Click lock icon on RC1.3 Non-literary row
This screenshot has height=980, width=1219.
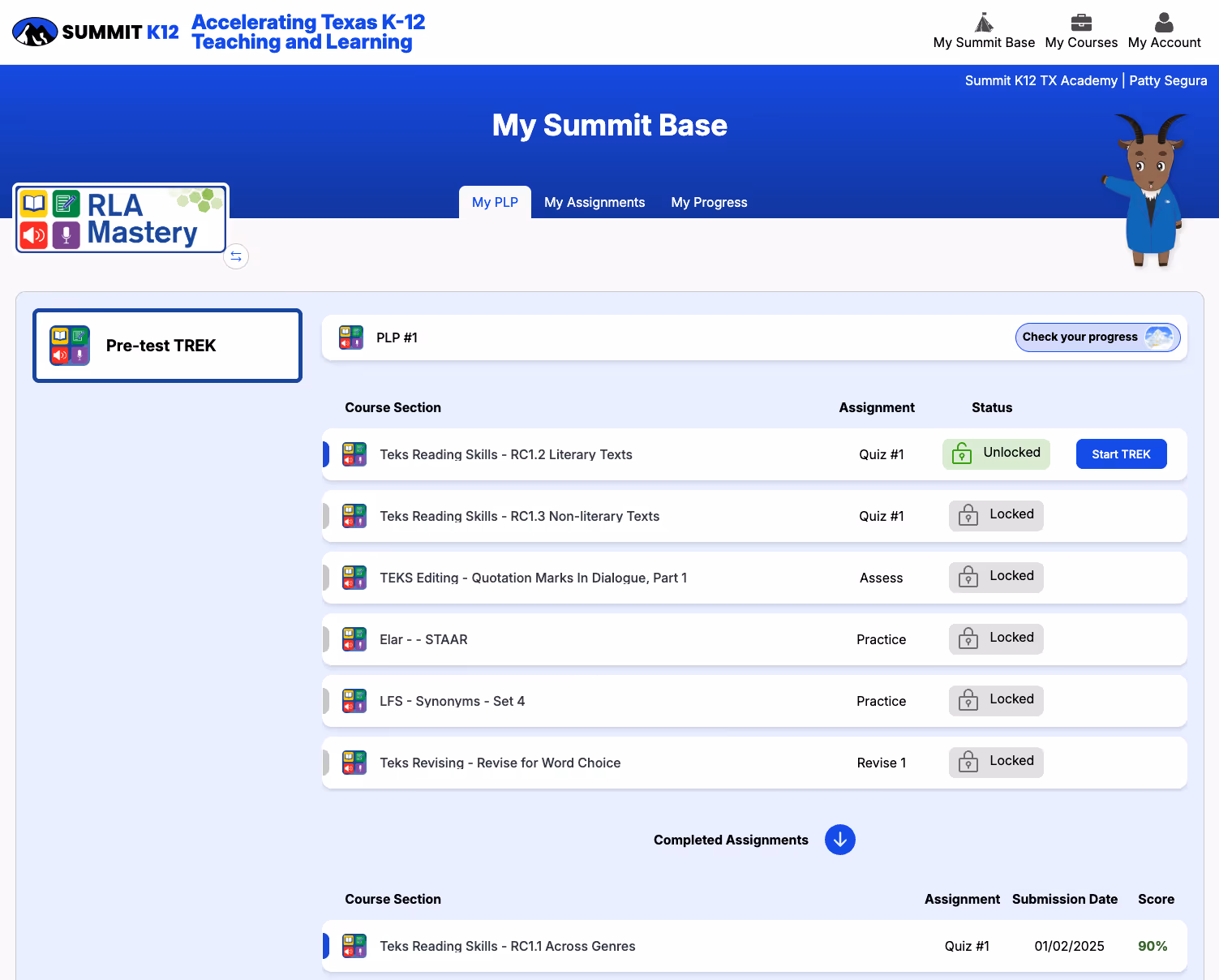(x=968, y=515)
